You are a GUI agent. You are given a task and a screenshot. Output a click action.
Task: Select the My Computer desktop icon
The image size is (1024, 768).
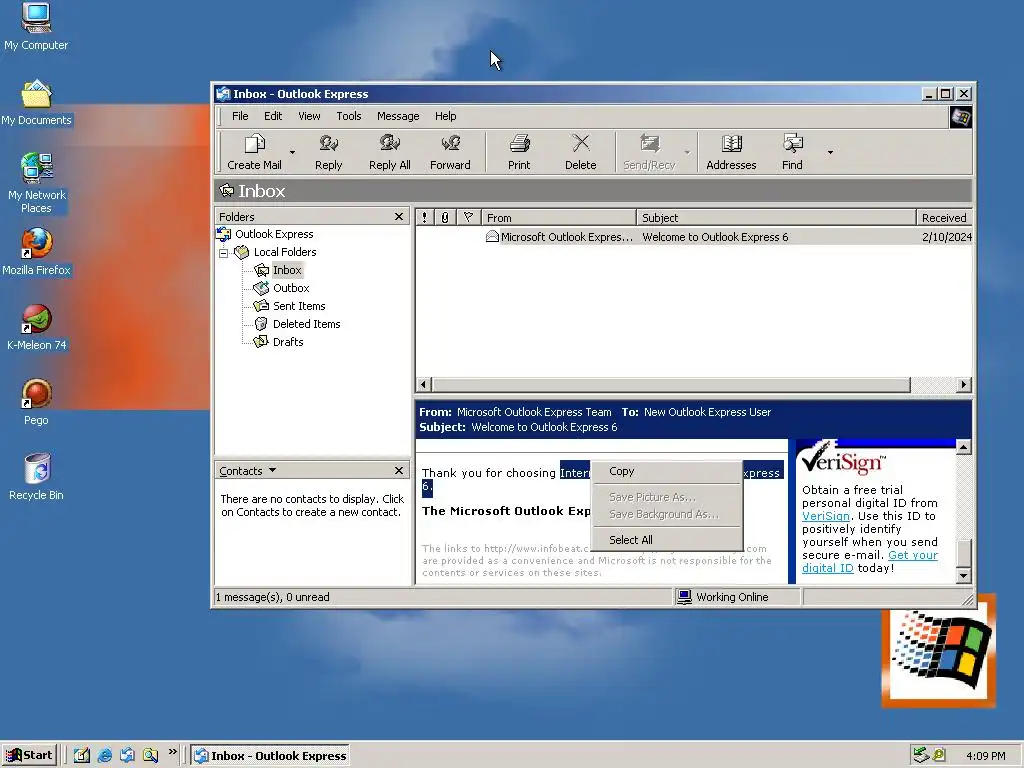click(36, 27)
